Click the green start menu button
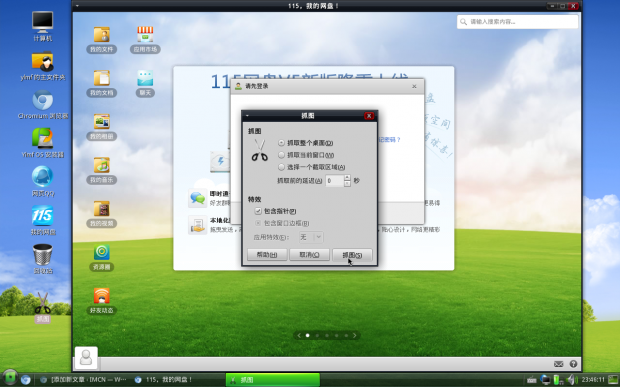This screenshot has width=620, height=387. point(10,378)
